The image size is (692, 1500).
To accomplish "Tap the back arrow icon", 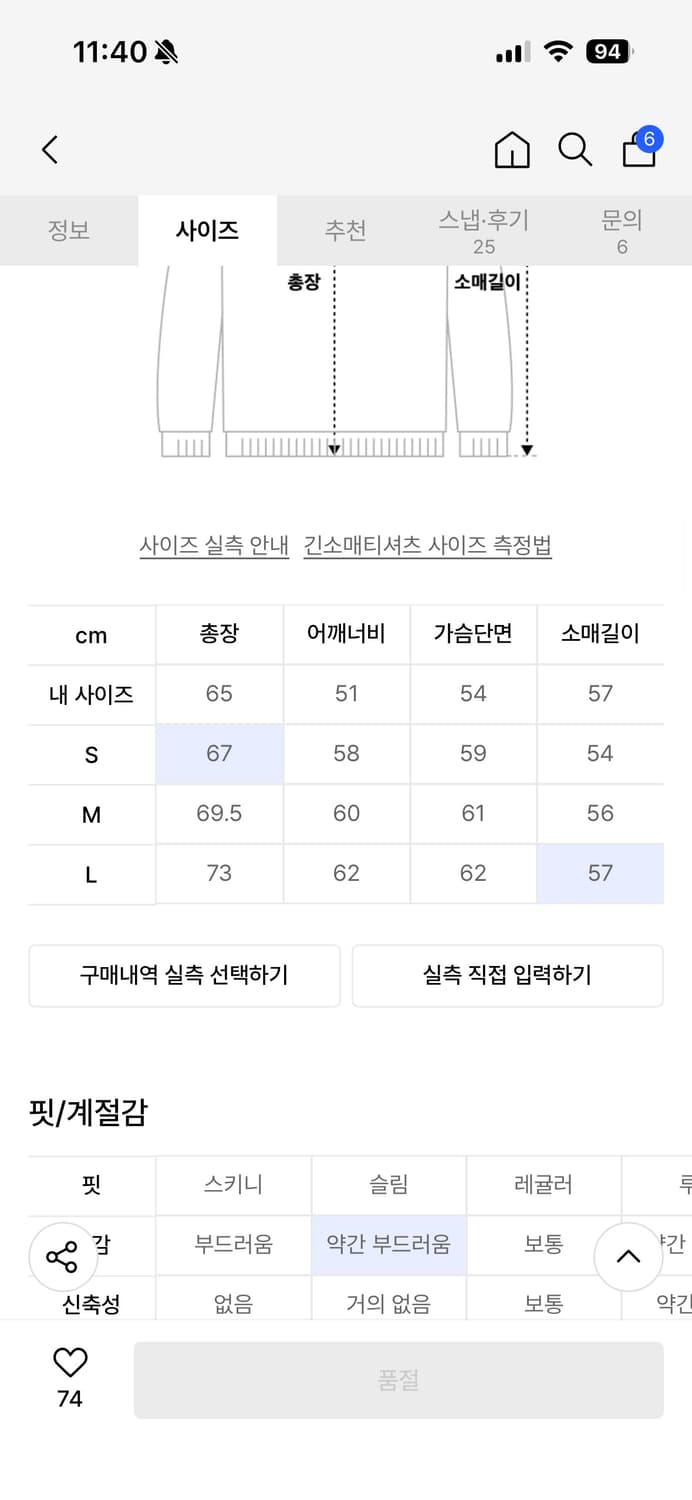I will (50, 150).
